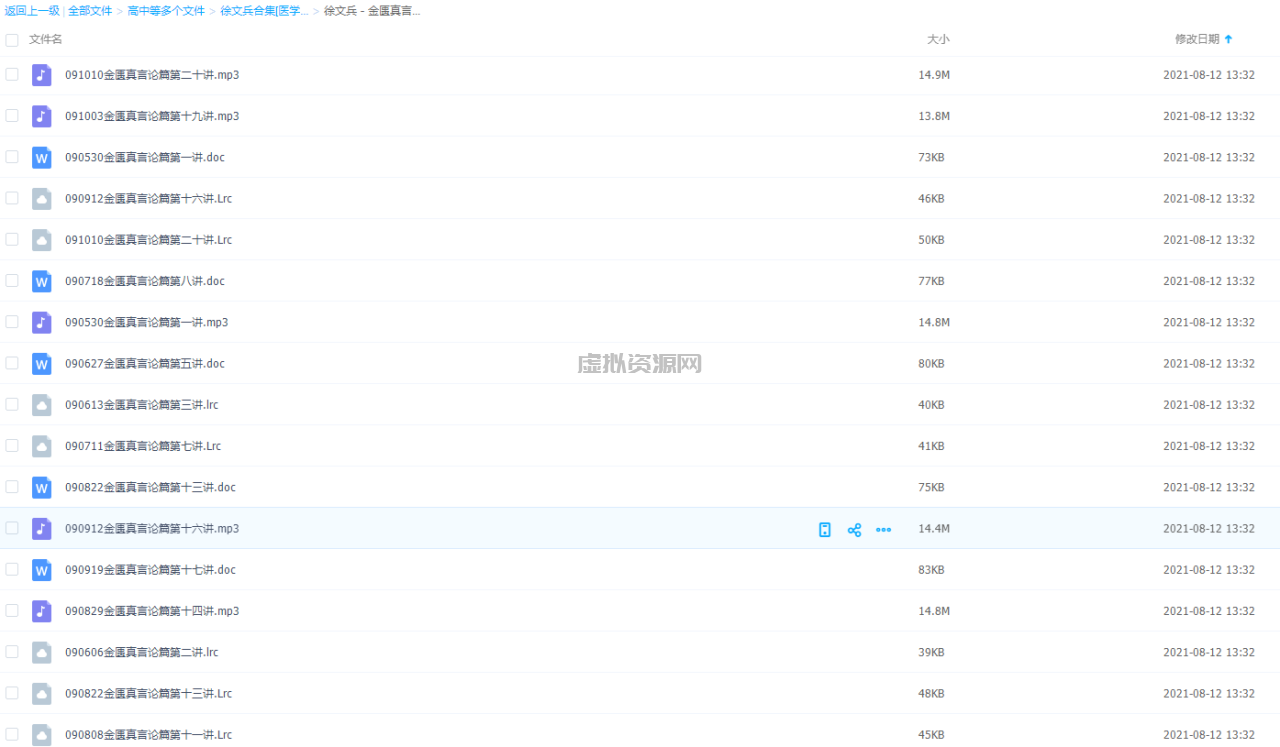This screenshot has height=747, width=1280.
Task: Click the Word icon for 090627第五讲.doc
Action: click(x=41, y=363)
